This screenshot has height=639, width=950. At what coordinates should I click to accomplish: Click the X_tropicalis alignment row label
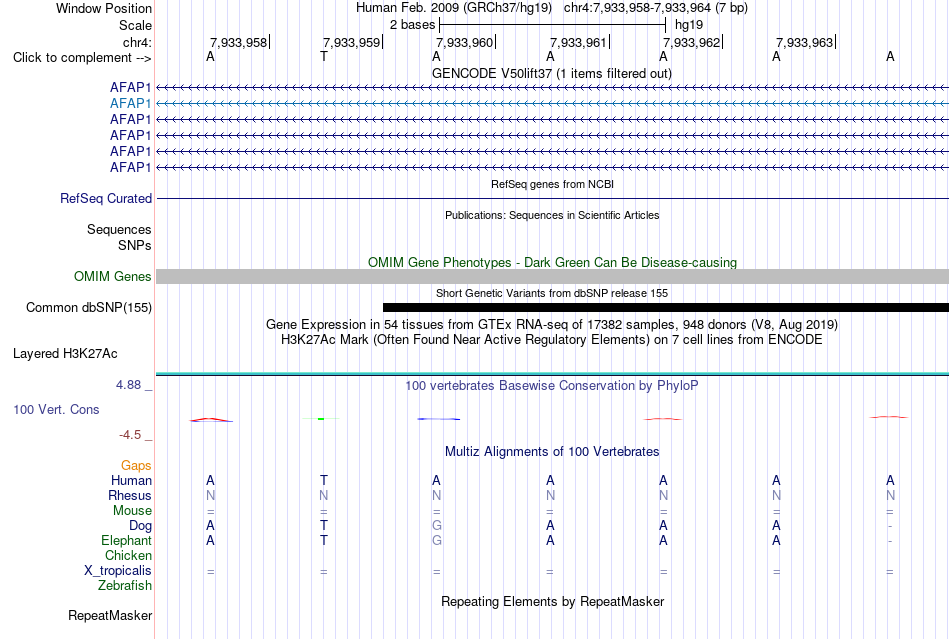(x=118, y=571)
